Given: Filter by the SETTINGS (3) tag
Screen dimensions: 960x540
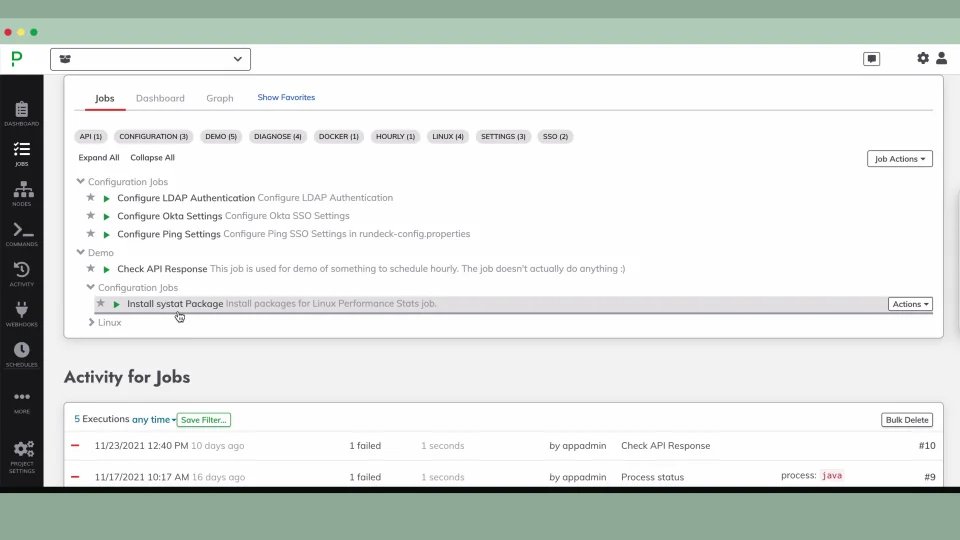Looking at the screenshot, I should [x=503, y=137].
